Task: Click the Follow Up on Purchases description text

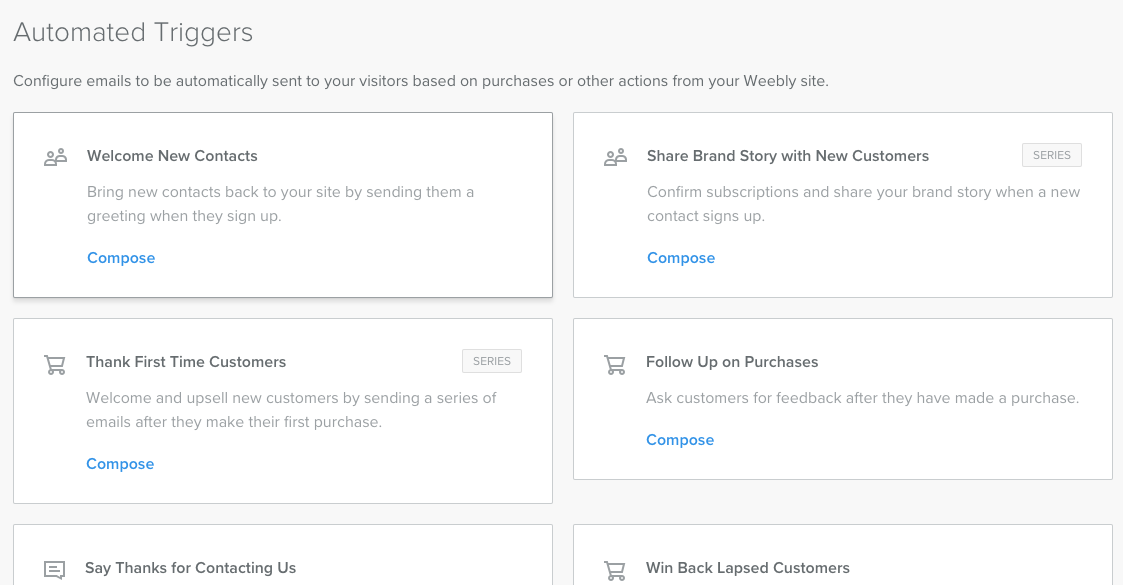Action: (x=862, y=398)
